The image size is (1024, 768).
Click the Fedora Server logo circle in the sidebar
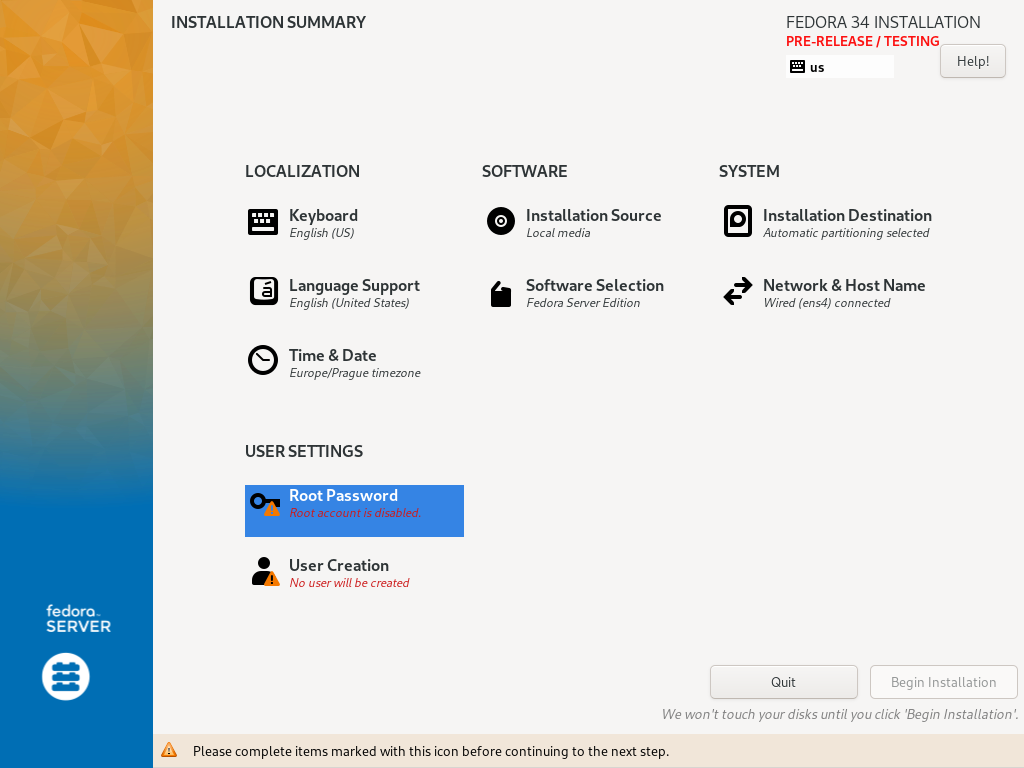point(66,677)
